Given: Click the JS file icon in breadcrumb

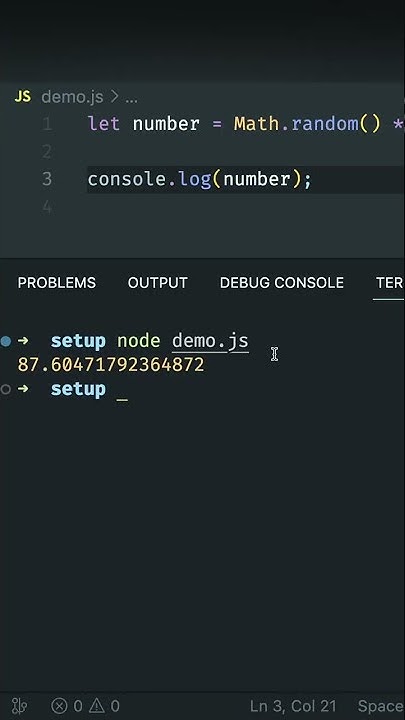Looking at the screenshot, I should coord(23,97).
